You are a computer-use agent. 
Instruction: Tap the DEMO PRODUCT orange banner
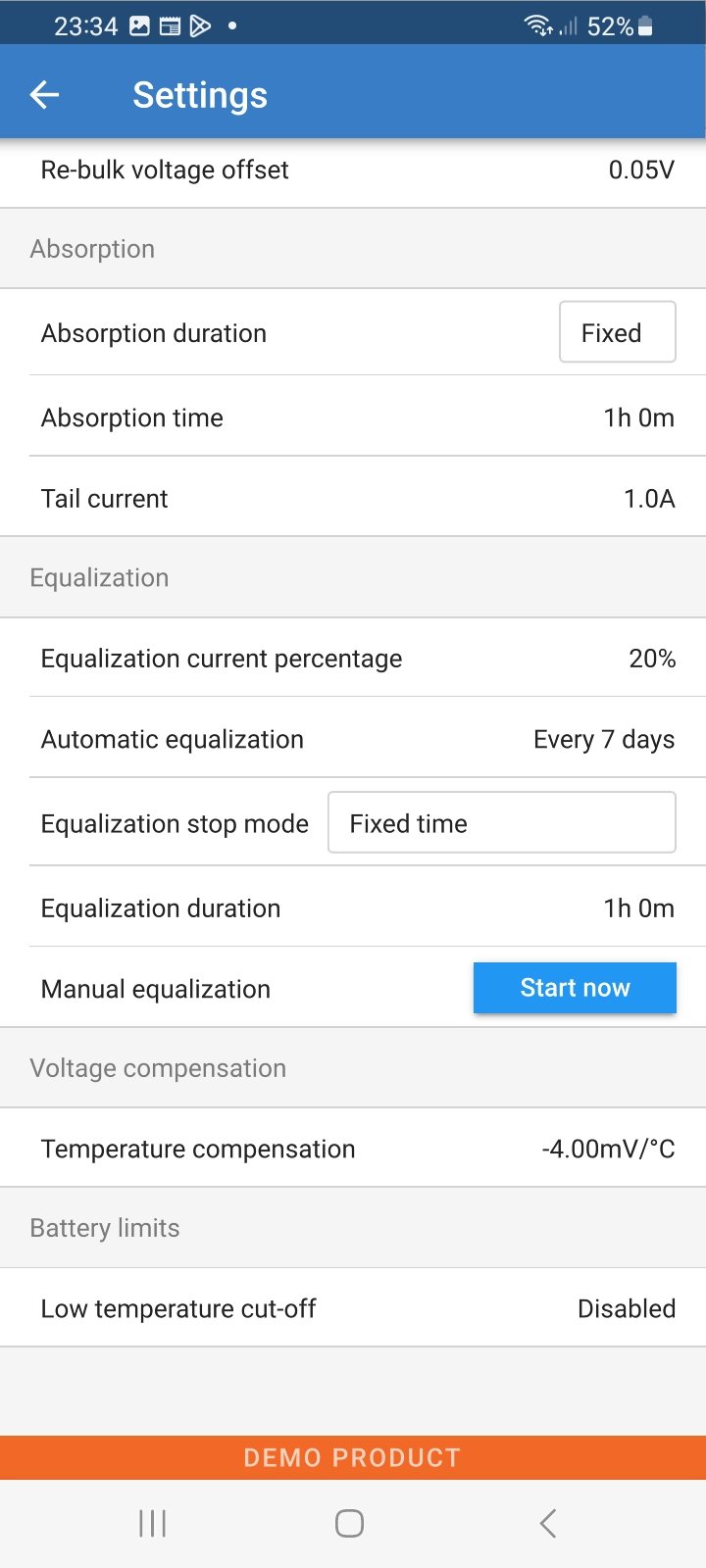pyautogui.click(x=353, y=1457)
